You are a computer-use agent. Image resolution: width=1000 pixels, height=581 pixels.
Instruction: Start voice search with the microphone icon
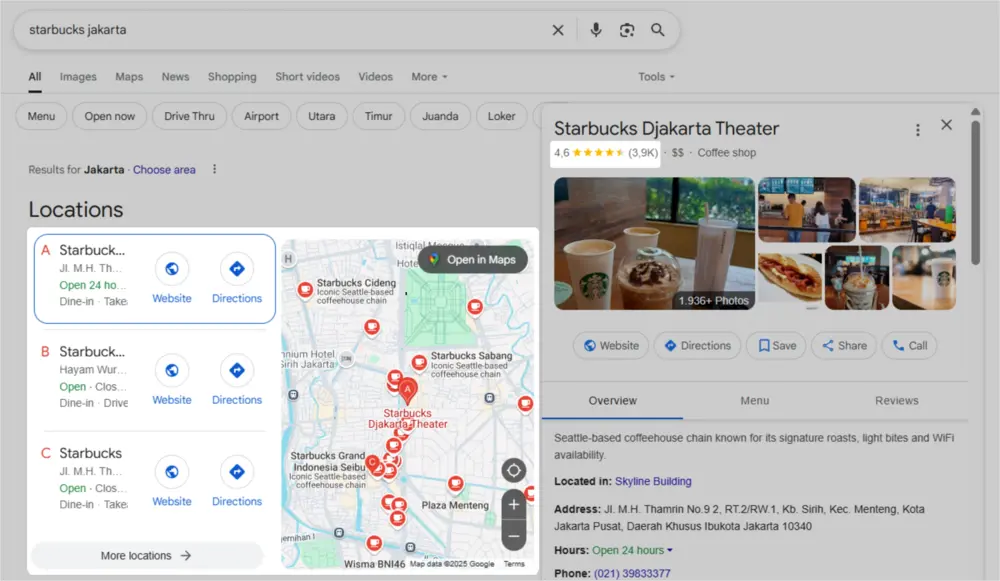point(596,30)
